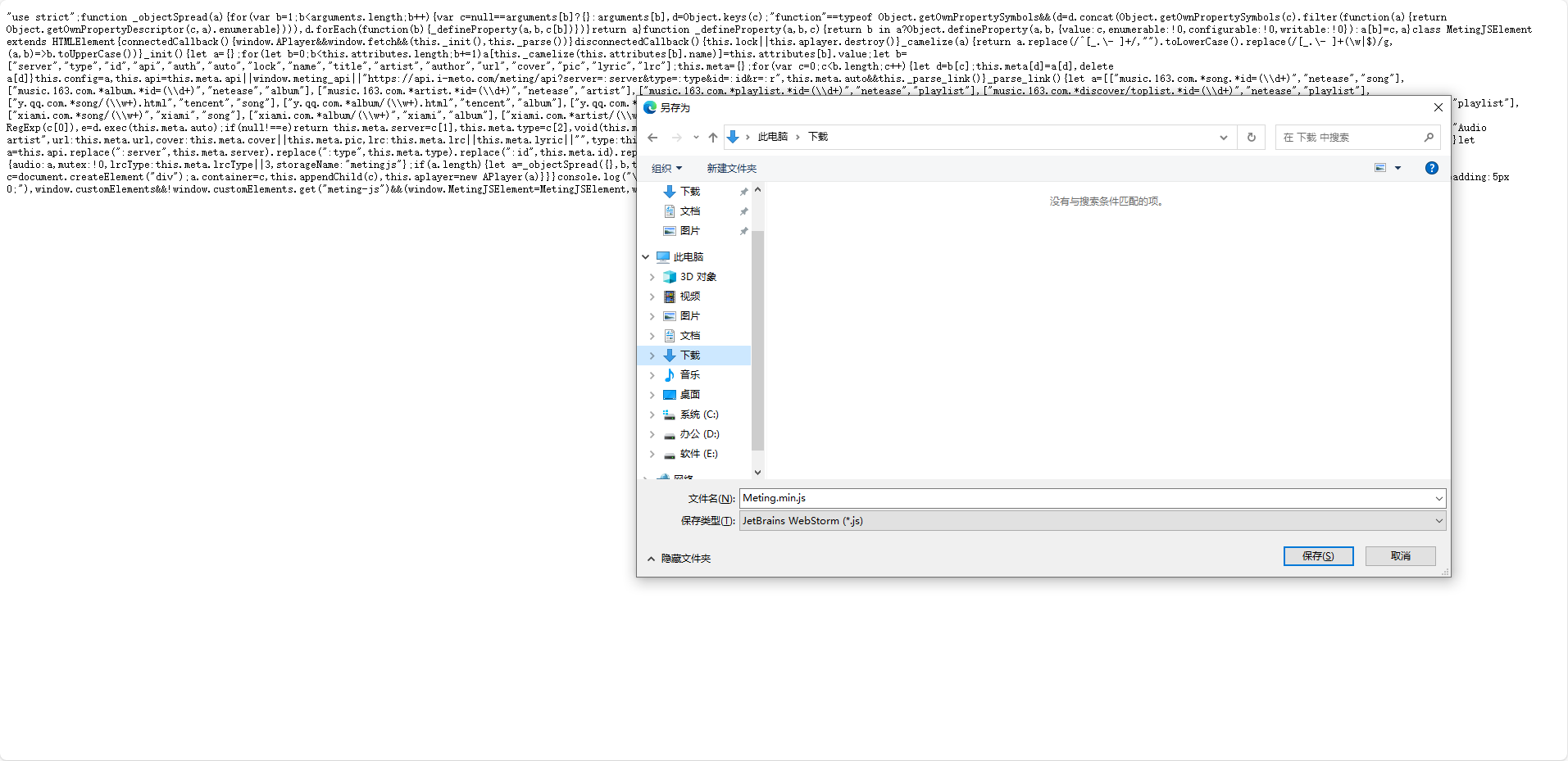Image resolution: width=1568 pixels, height=761 pixels.
Task: Click the pin icon beside quick access 下载
Action: click(x=744, y=192)
